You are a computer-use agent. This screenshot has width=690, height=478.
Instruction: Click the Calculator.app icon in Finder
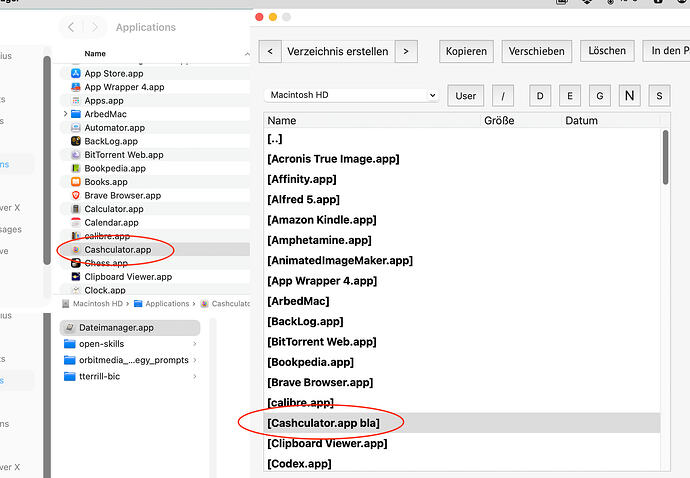click(x=76, y=209)
